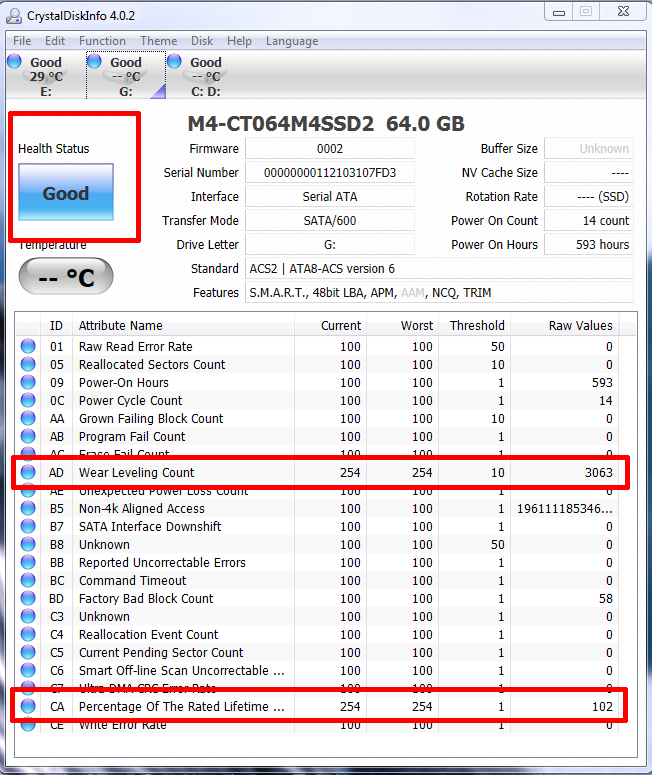Click the Power On Count 14 count field
Image resolution: width=652 pixels, height=775 pixels.
(x=589, y=220)
